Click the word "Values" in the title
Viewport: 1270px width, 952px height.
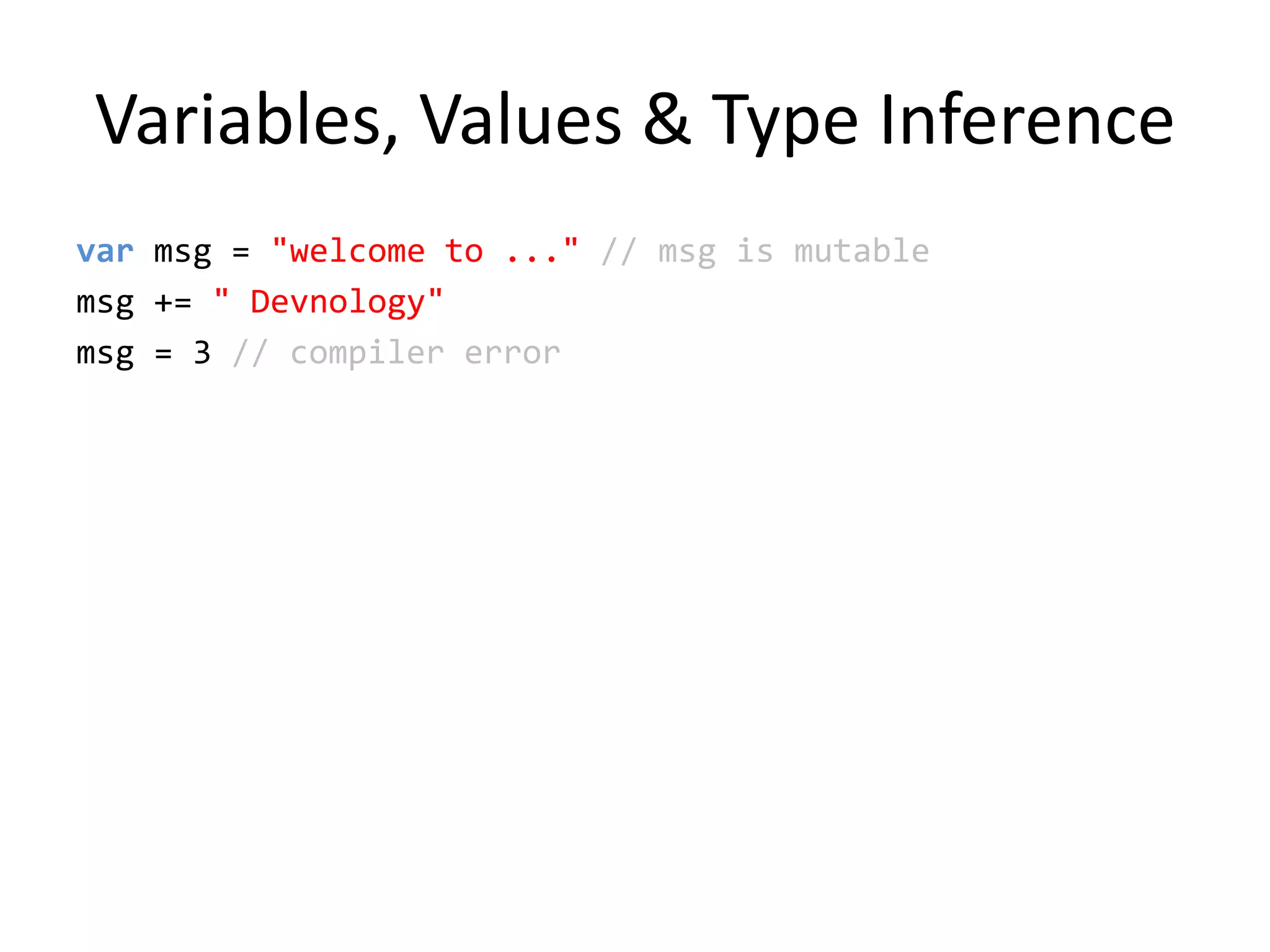pyautogui.click(x=520, y=120)
